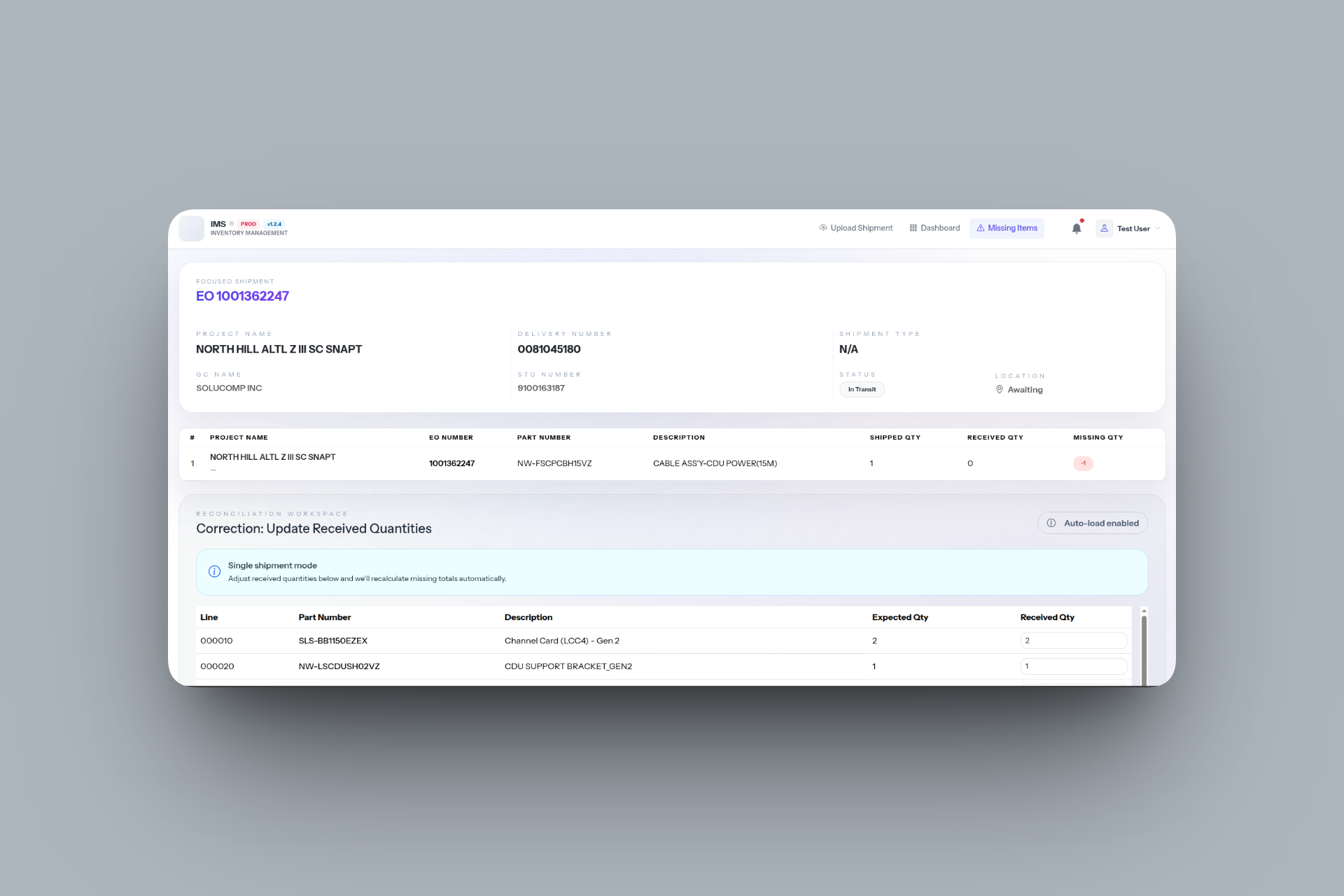The height and width of the screenshot is (896, 1344).
Task: Click the MISSING QTY column header
Action: coord(1098,437)
